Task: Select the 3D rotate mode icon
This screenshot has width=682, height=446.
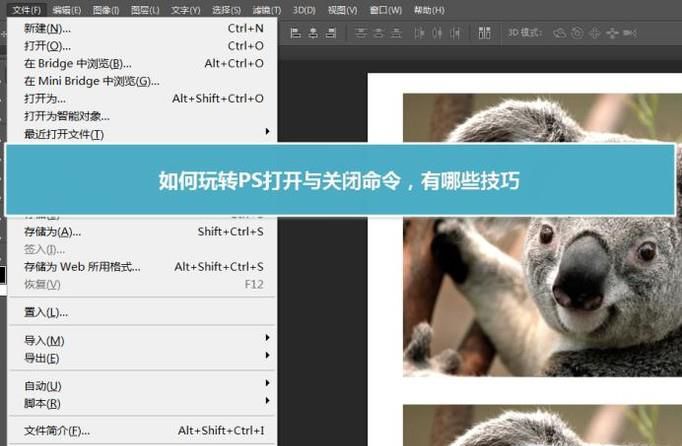Action: click(x=559, y=33)
